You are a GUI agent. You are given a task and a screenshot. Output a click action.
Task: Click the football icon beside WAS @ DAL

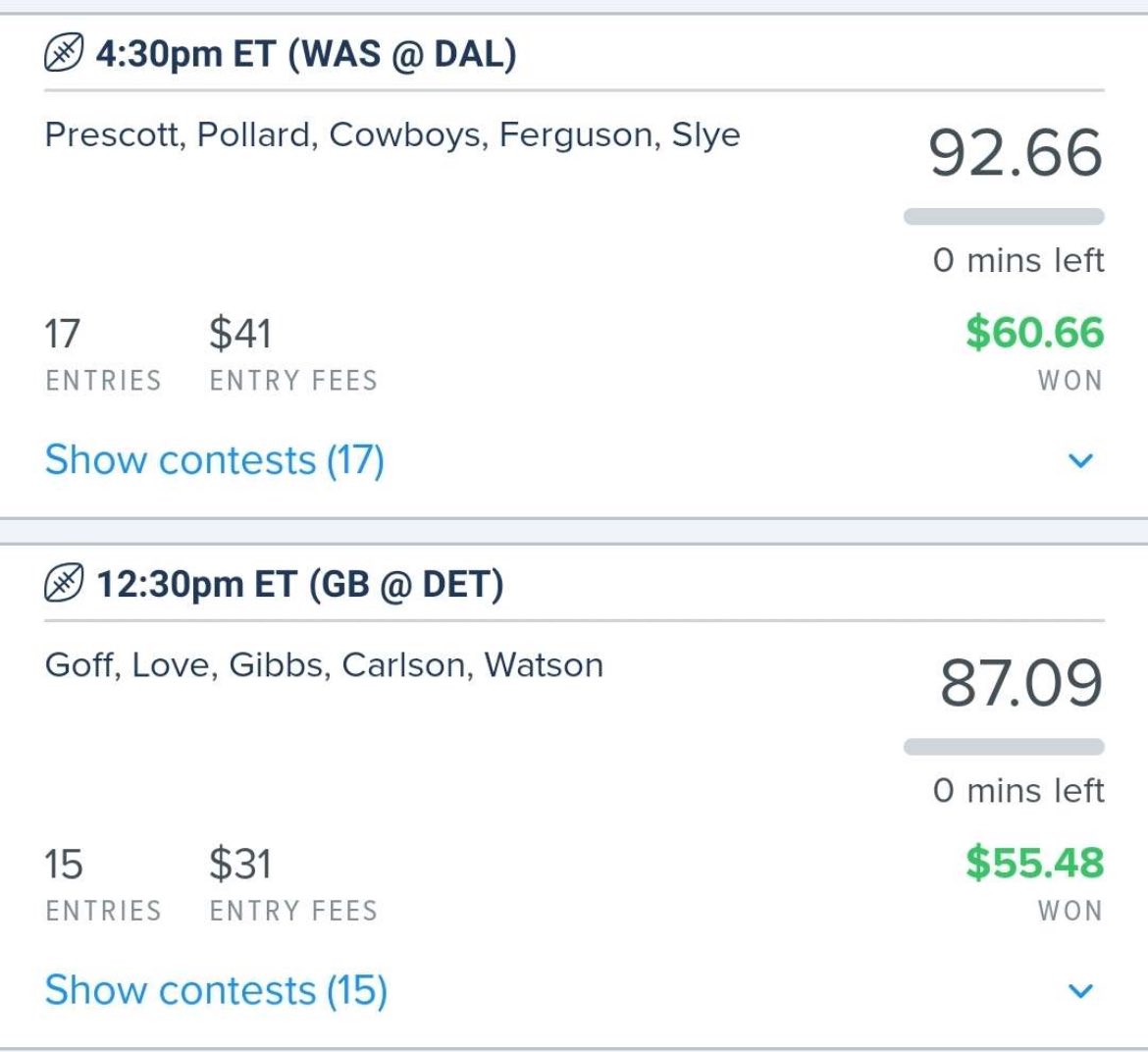pos(64,54)
